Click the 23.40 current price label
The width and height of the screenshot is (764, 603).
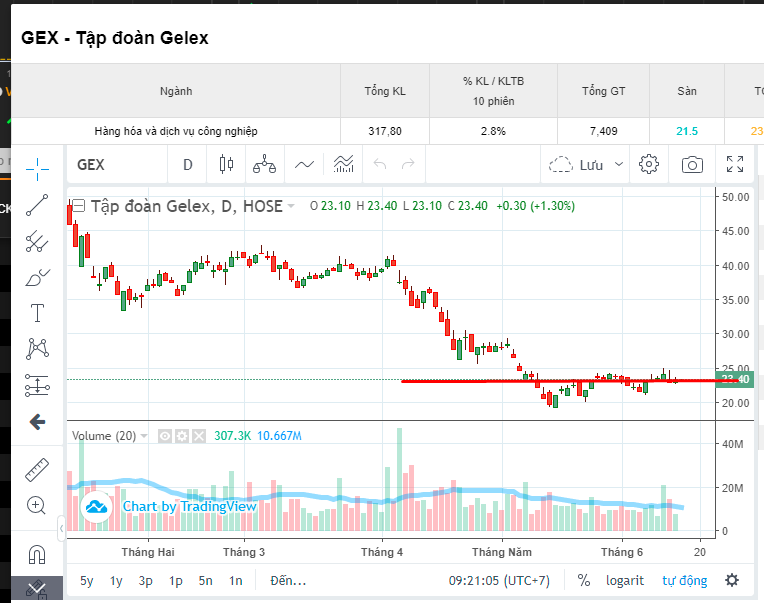pos(735,379)
